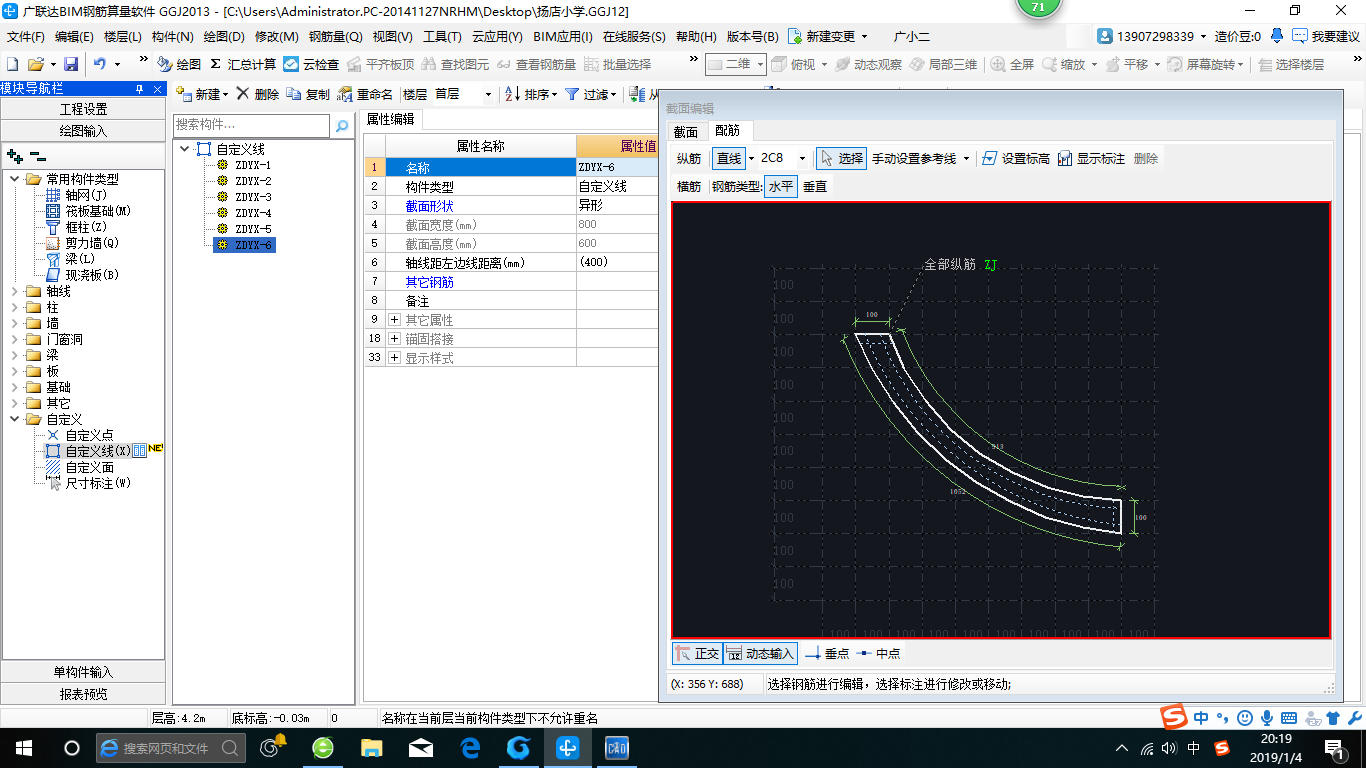The height and width of the screenshot is (768, 1366).
Task: Pin the 模块导航栏 navigation panel
Action: (139, 89)
